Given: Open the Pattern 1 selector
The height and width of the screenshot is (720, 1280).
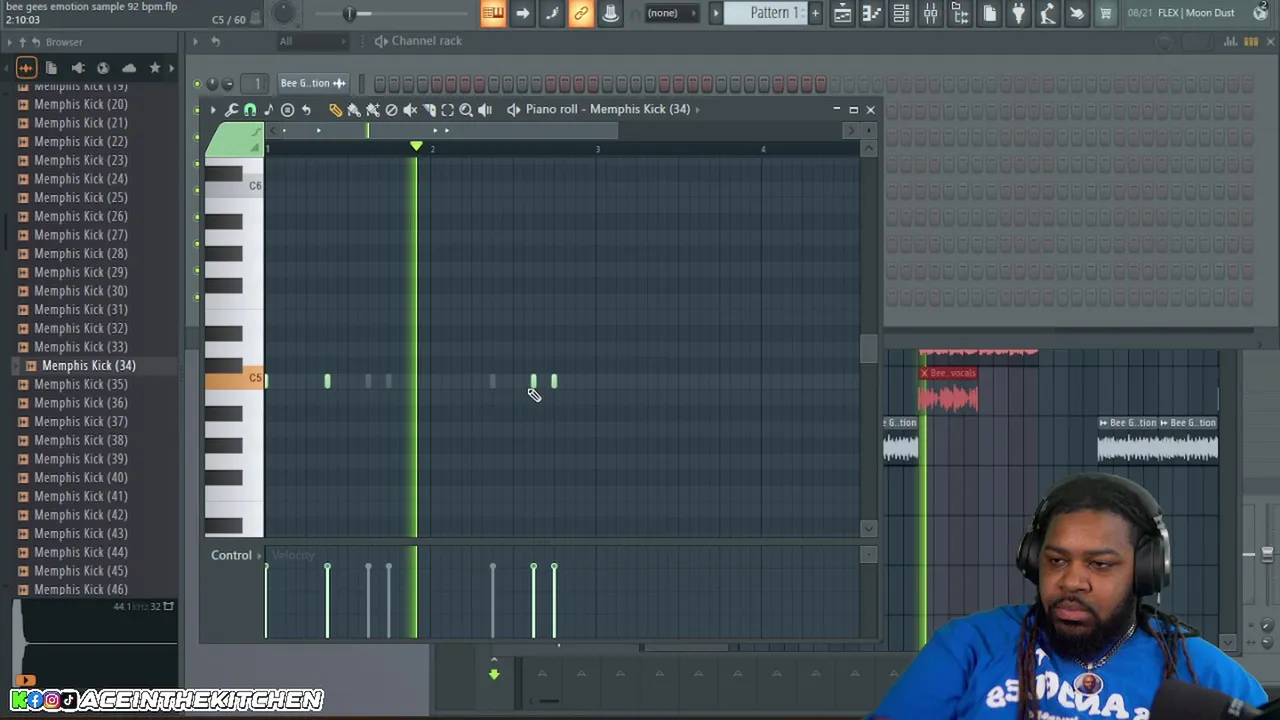Looking at the screenshot, I should click(x=775, y=13).
